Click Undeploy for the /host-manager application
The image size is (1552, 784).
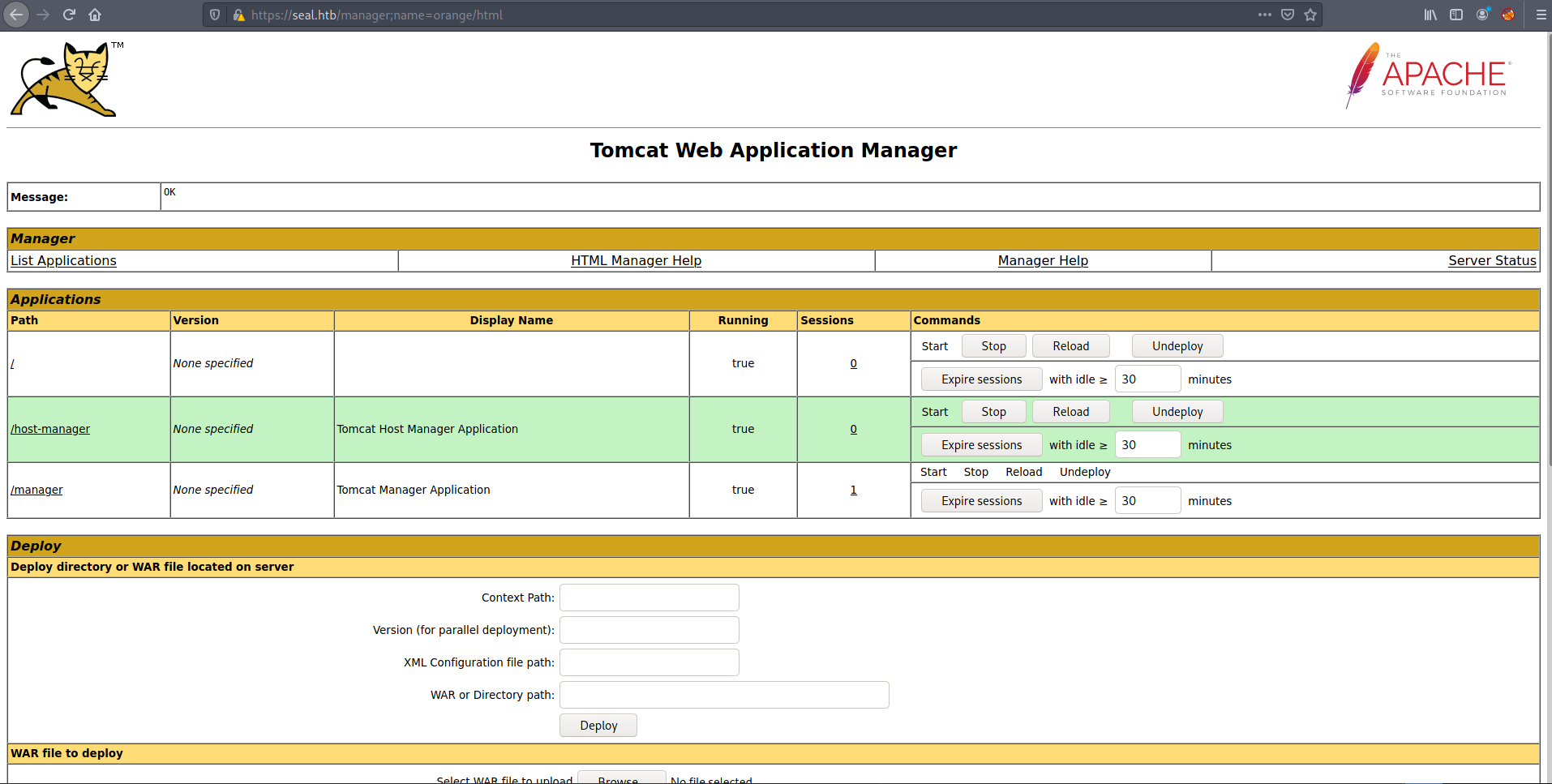coord(1177,412)
